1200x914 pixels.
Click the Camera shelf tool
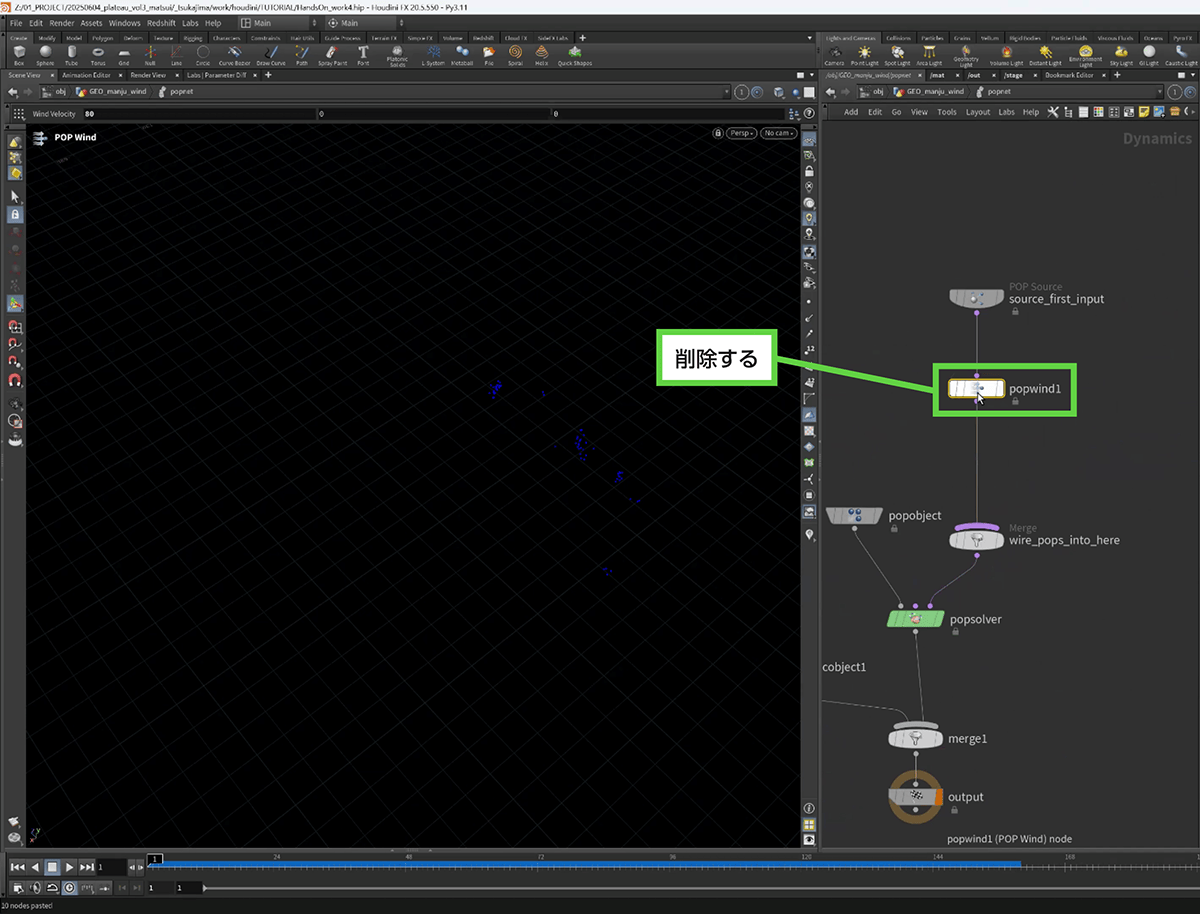point(834,53)
